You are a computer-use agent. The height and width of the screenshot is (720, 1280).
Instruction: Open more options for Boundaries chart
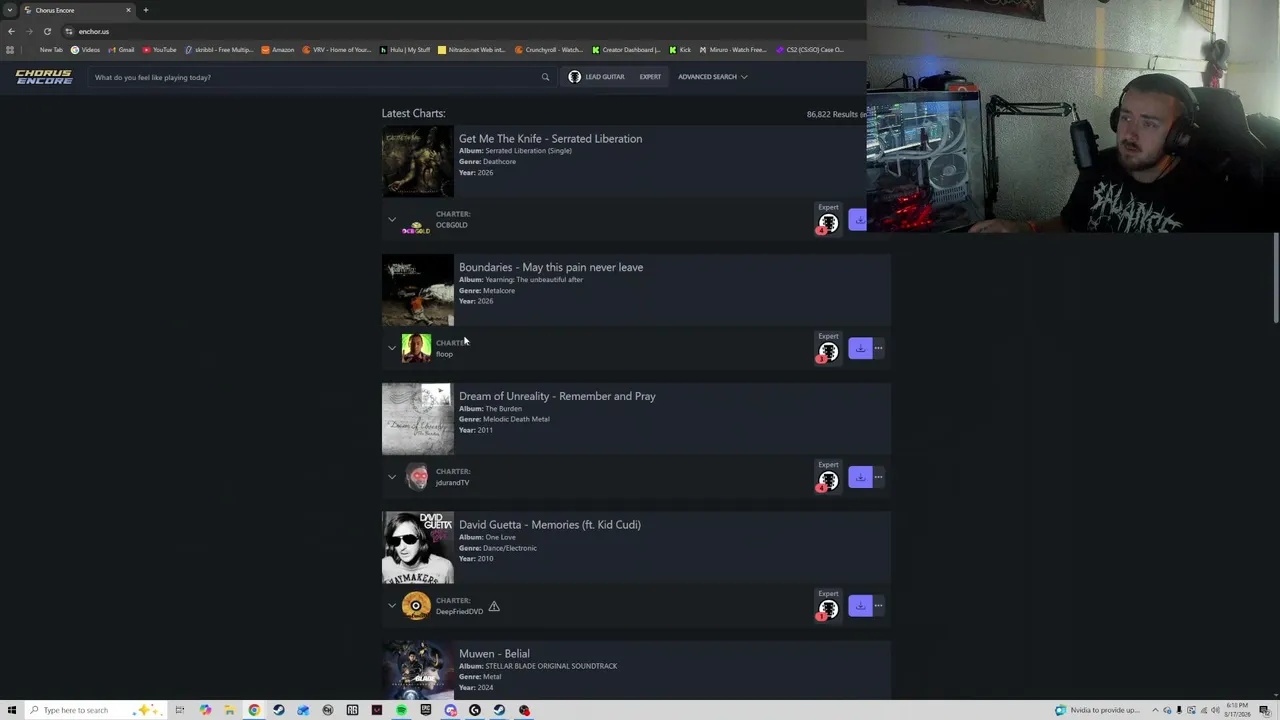(x=879, y=348)
